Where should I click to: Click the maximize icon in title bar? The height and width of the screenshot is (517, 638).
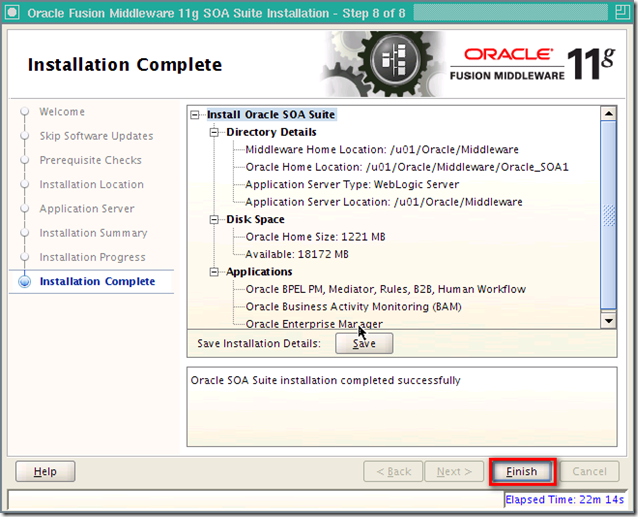click(x=622, y=12)
